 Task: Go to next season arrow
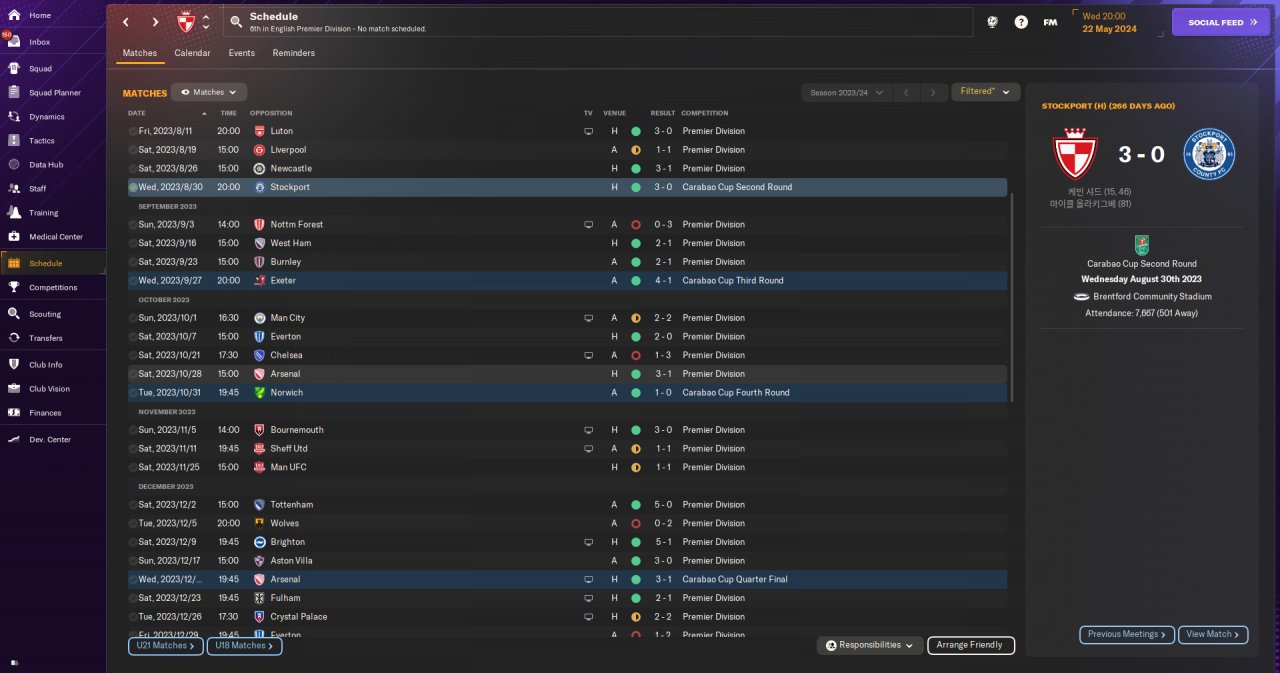(x=933, y=92)
